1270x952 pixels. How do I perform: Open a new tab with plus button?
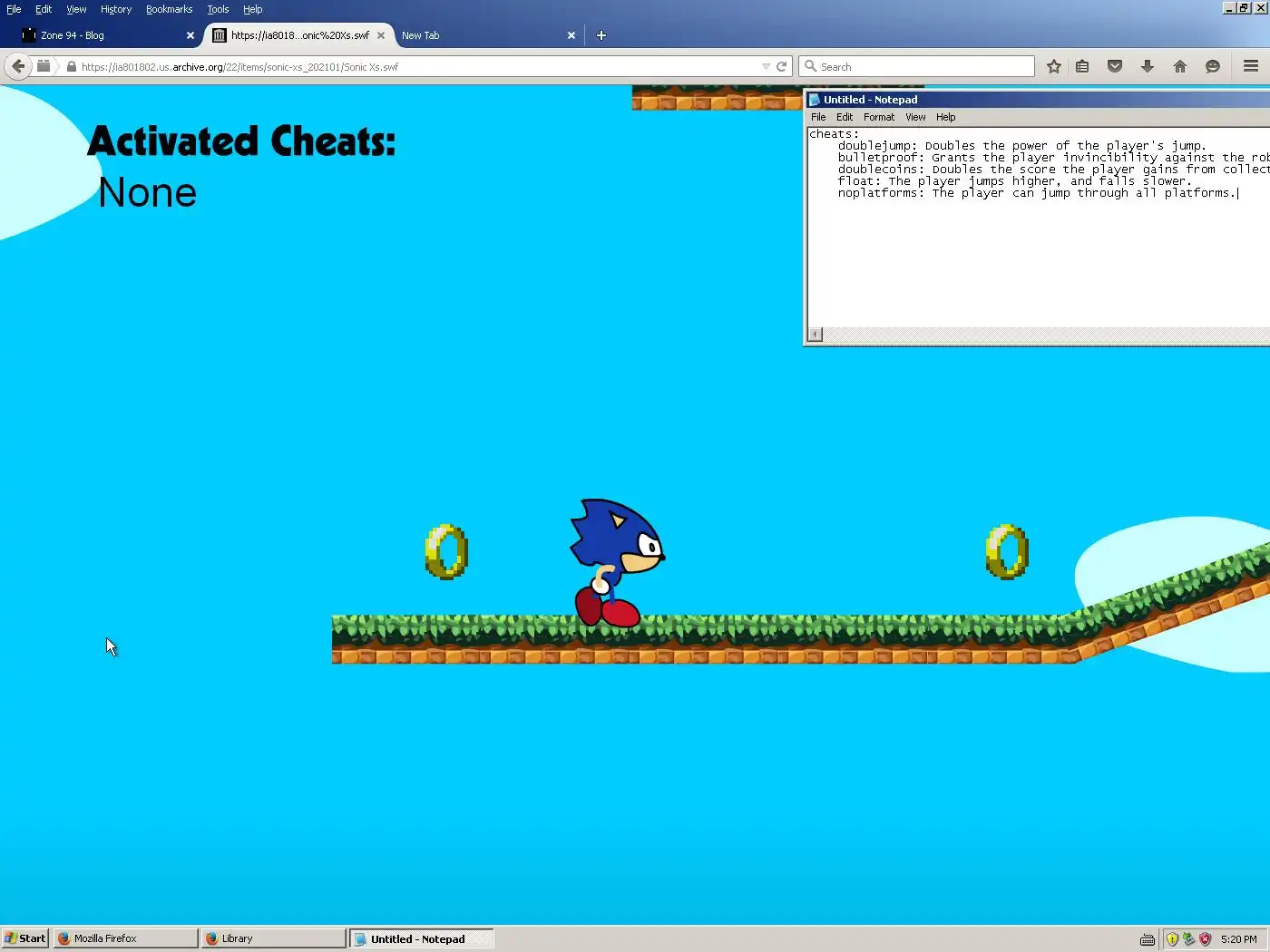pos(601,35)
